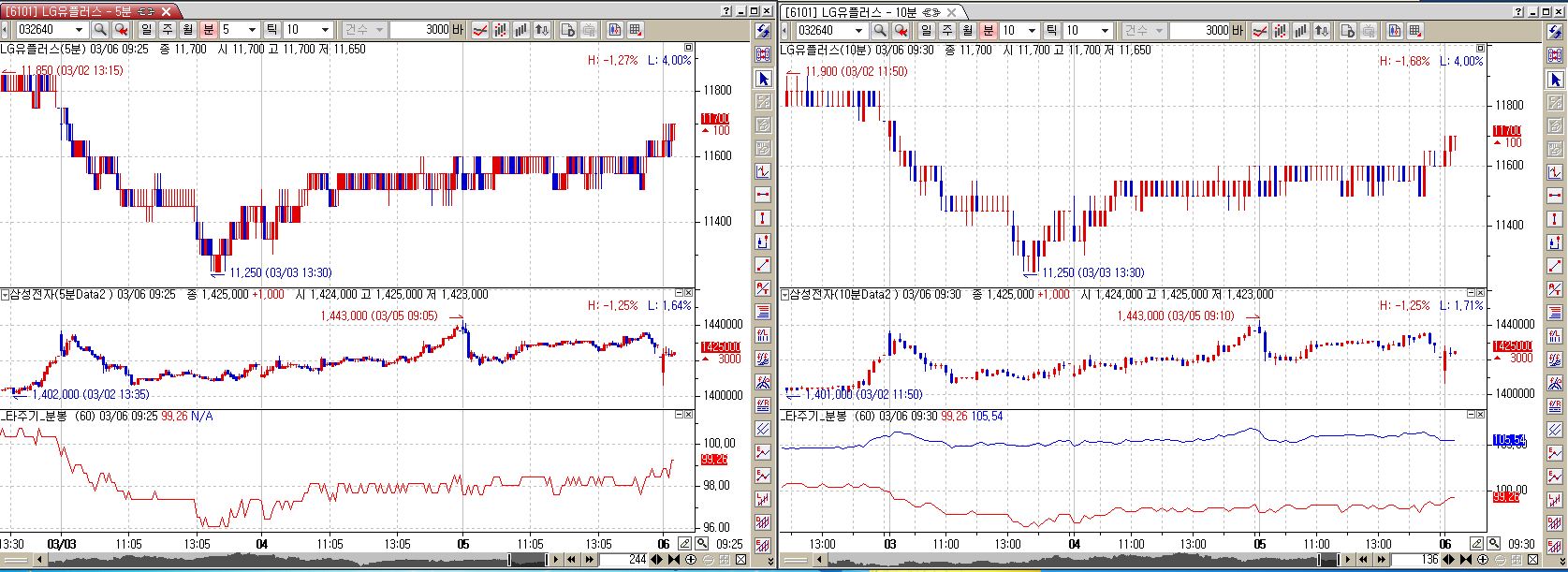Click the pencil edit icon at the 5분 chart bottom

(x=685, y=543)
